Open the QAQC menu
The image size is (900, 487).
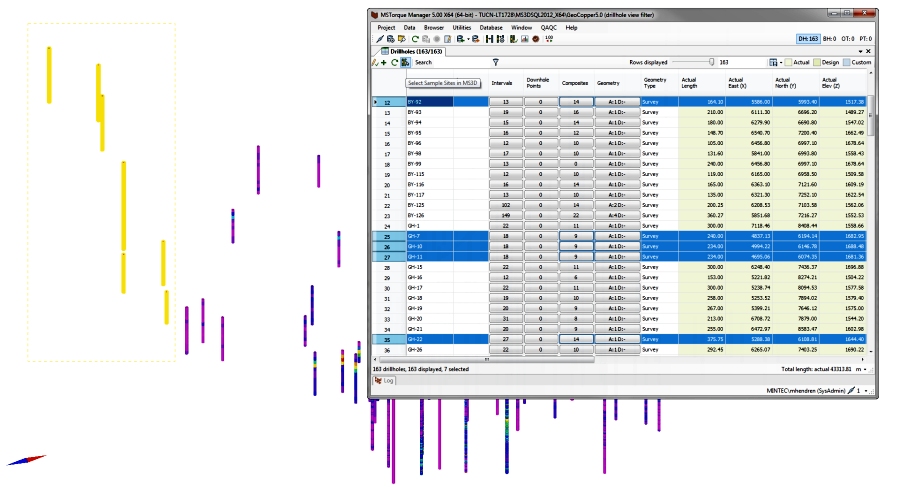[549, 27]
